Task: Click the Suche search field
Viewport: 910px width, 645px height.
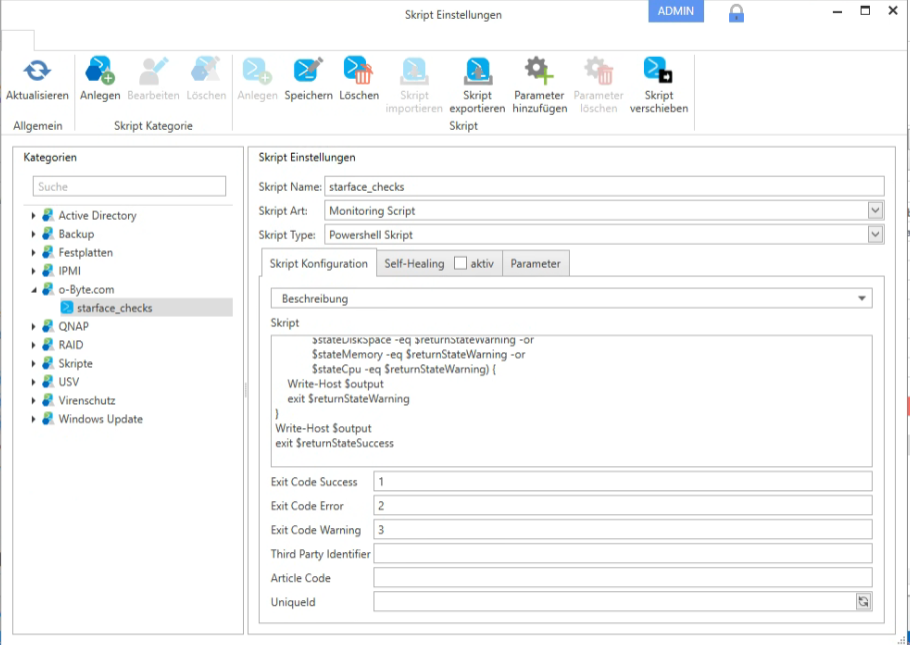Action: tap(130, 187)
